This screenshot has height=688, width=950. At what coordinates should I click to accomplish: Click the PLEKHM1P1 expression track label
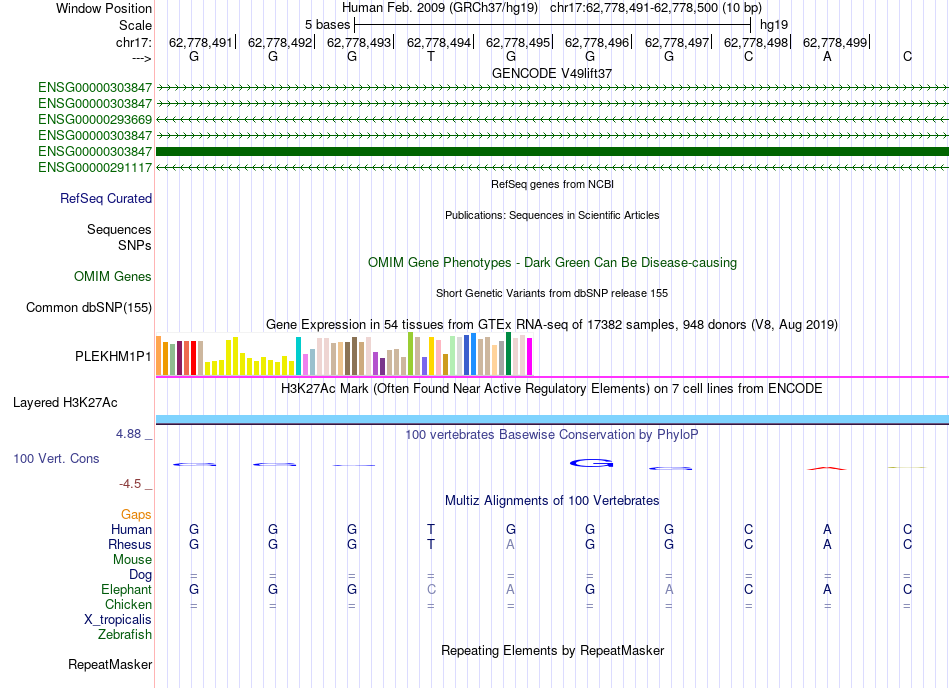tap(113, 357)
